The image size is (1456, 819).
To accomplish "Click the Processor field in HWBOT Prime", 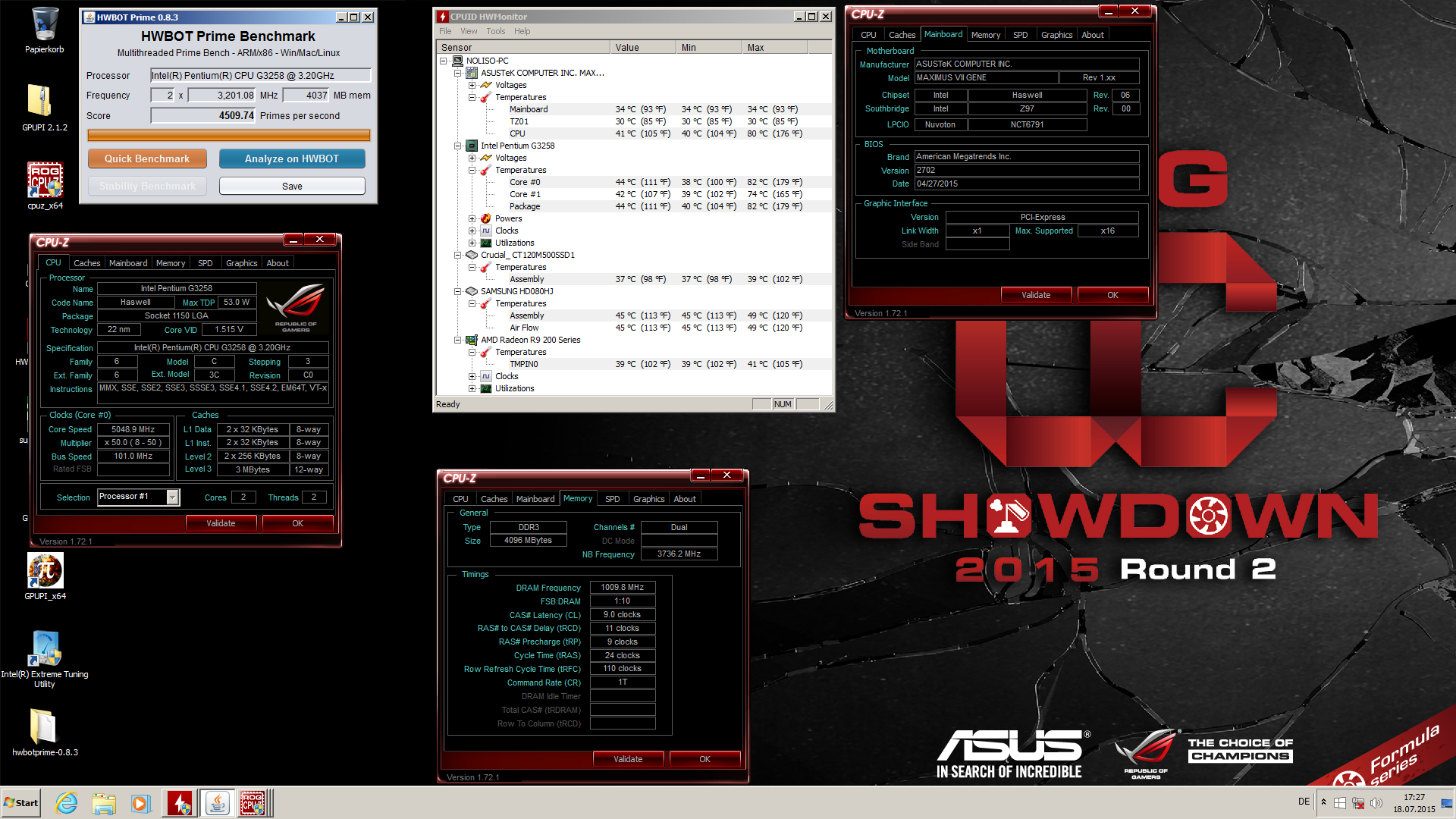I will pos(260,75).
